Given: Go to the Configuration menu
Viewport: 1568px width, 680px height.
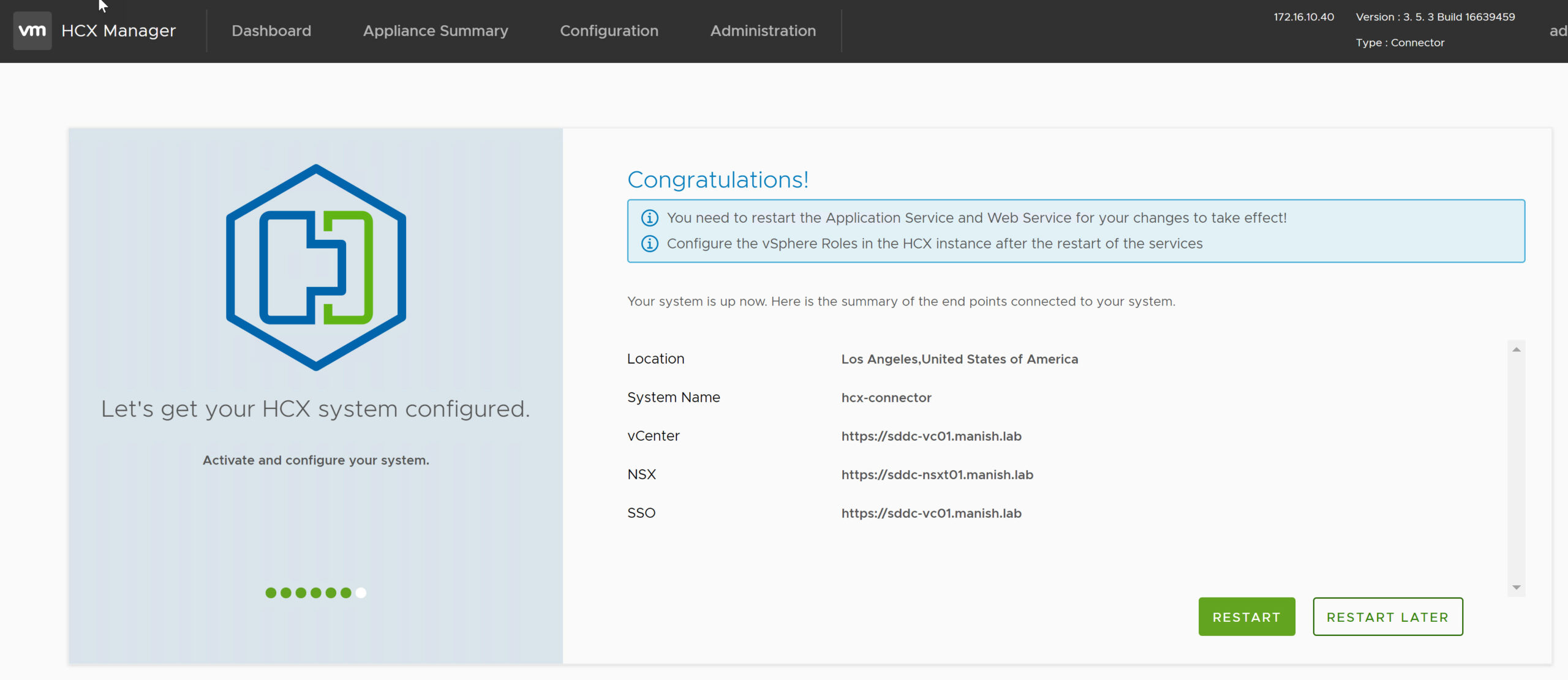Looking at the screenshot, I should pyautogui.click(x=609, y=31).
